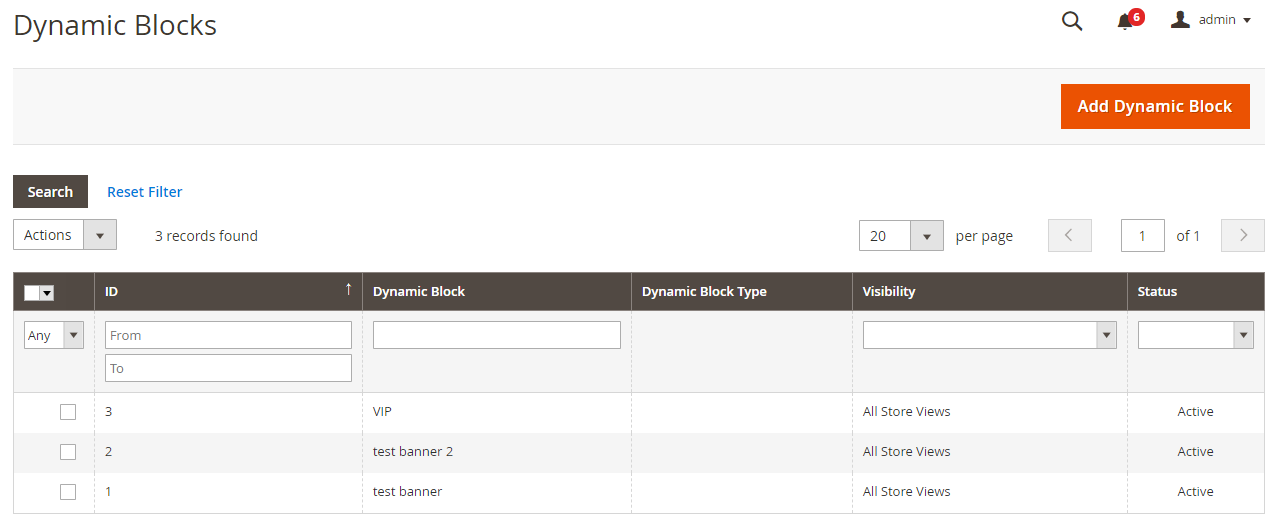
Task: Go to next page arrow
Action: tap(1243, 235)
